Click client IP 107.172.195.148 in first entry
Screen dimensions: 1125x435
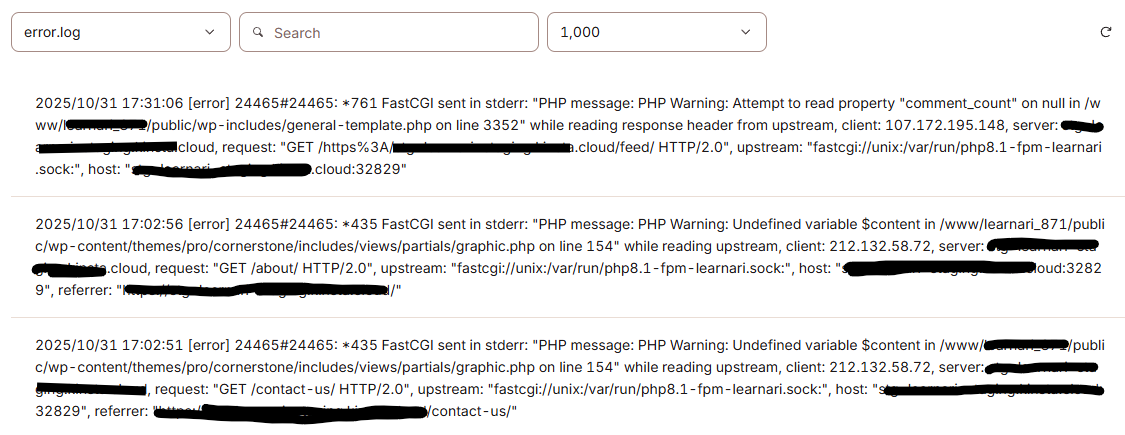pos(941,125)
